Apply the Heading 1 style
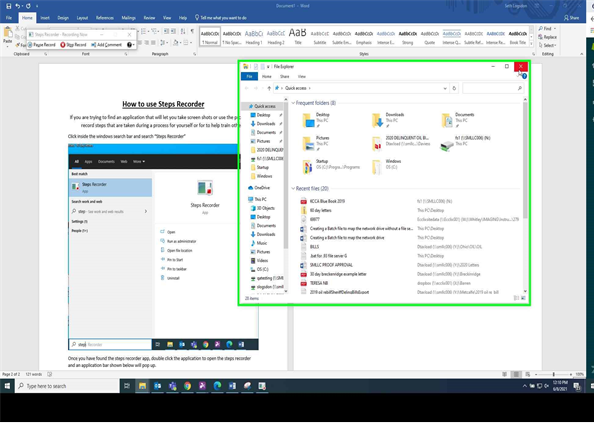Screen dimensions: 594x437 click(x=254, y=37)
